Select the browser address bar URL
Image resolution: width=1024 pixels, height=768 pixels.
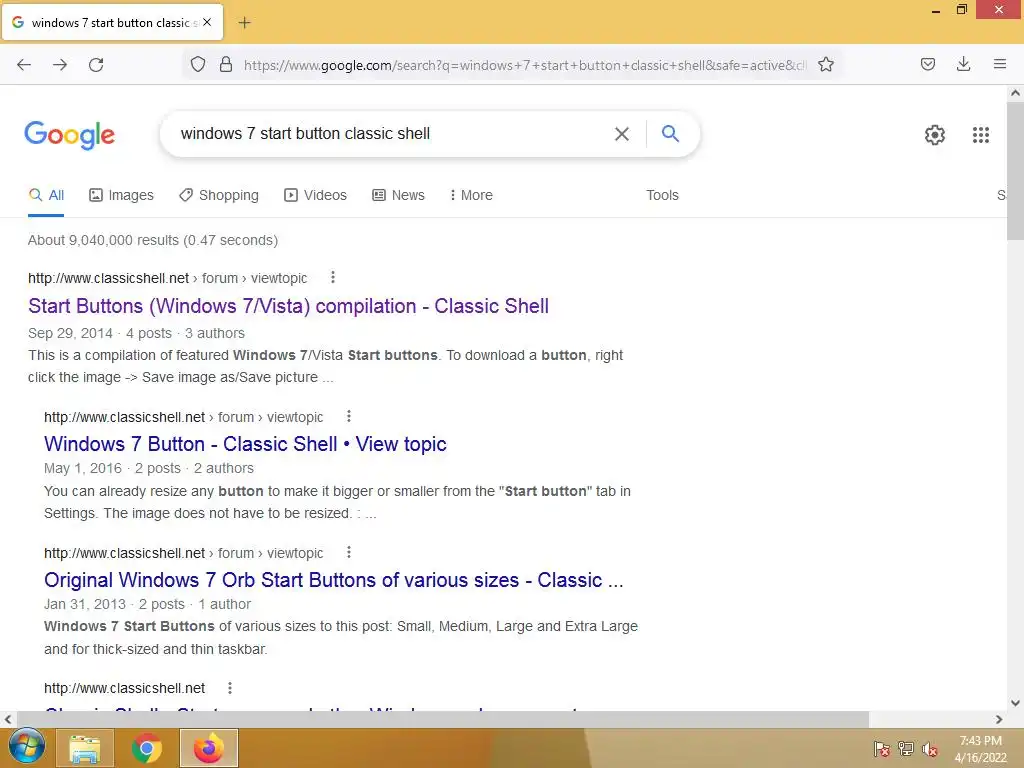525,65
